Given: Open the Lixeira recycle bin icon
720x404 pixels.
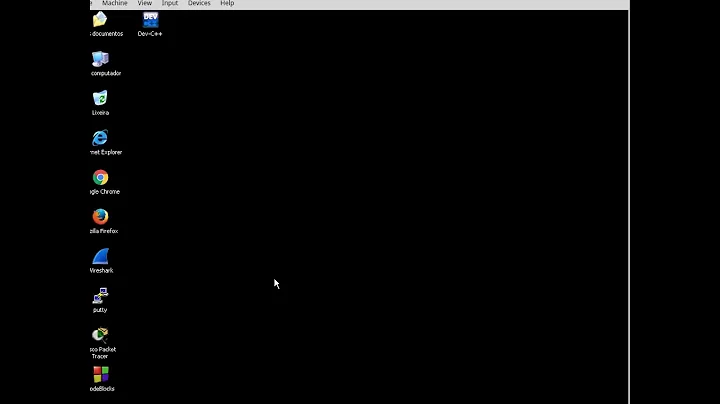Looking at the screenshot, I should [100, 98].
